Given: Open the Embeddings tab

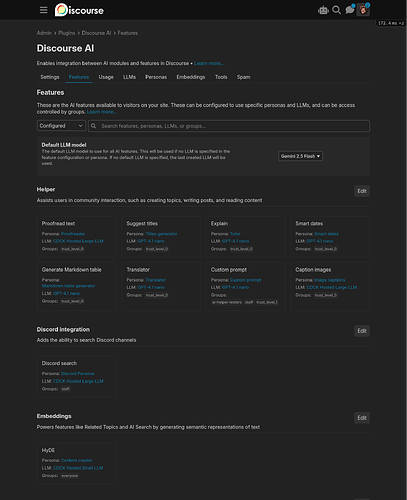Looking at the screenshot, I should tap(191, 77).
